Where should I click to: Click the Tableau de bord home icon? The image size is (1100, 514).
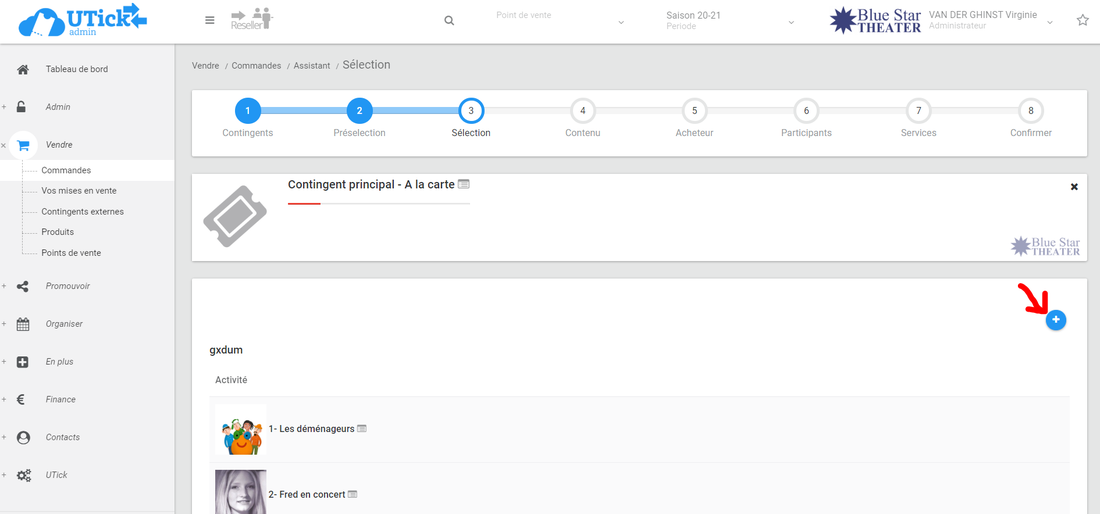[23, 69]
